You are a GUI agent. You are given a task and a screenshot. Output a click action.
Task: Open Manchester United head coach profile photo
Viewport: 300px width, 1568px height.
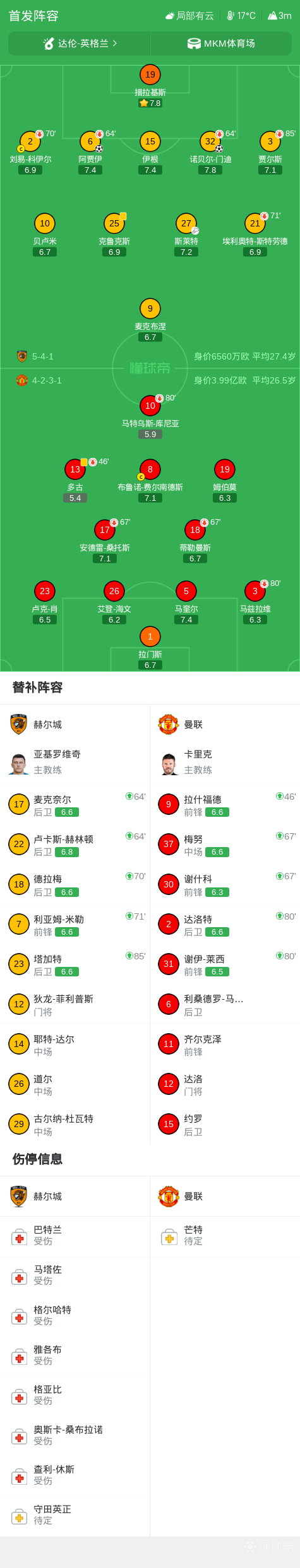click(x=169, y=762)
